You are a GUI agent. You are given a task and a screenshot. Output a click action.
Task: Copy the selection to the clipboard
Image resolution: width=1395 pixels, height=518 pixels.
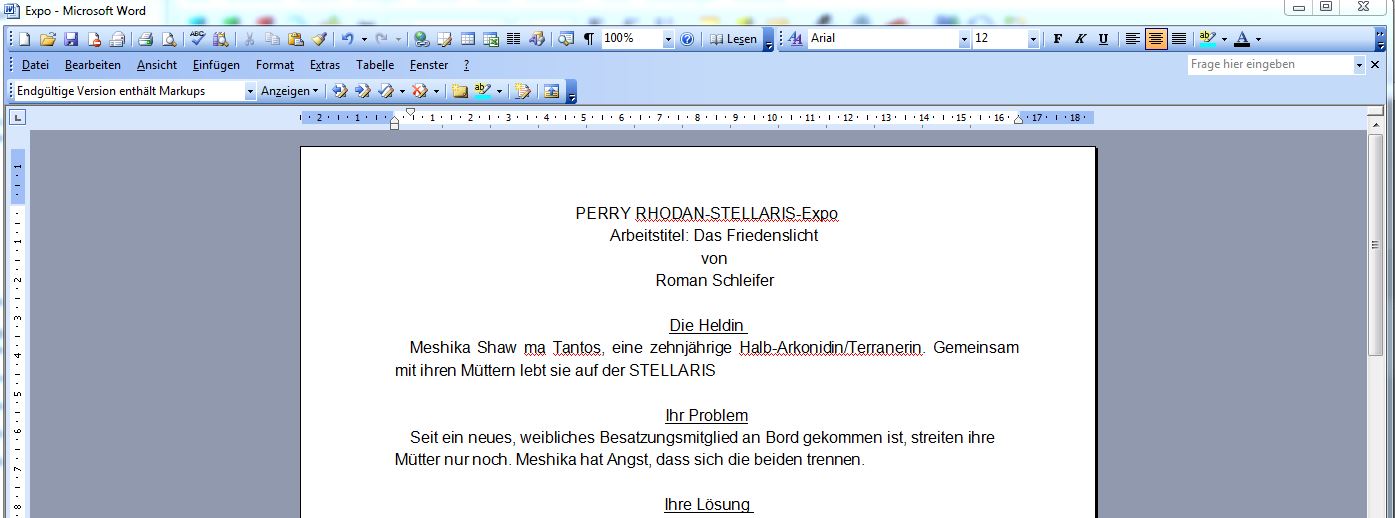point(272,39)
